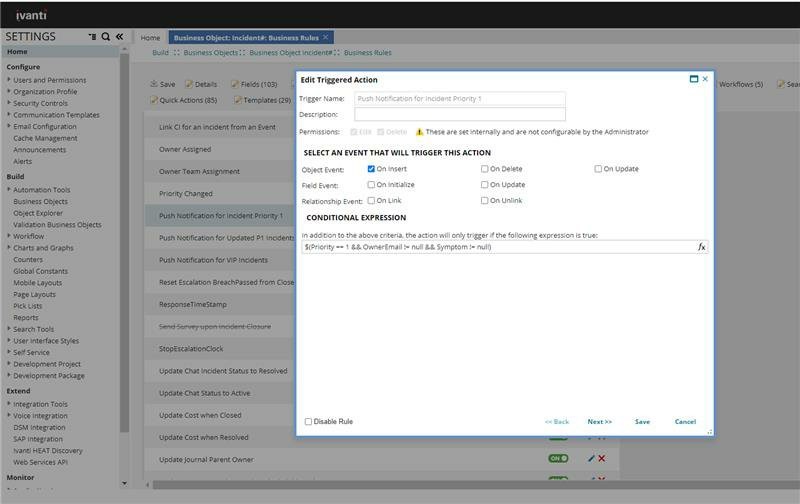This screenshot has height=504, width=800.
Task: Uncheck the On Insert checkbox
Action: coord(372,169)
